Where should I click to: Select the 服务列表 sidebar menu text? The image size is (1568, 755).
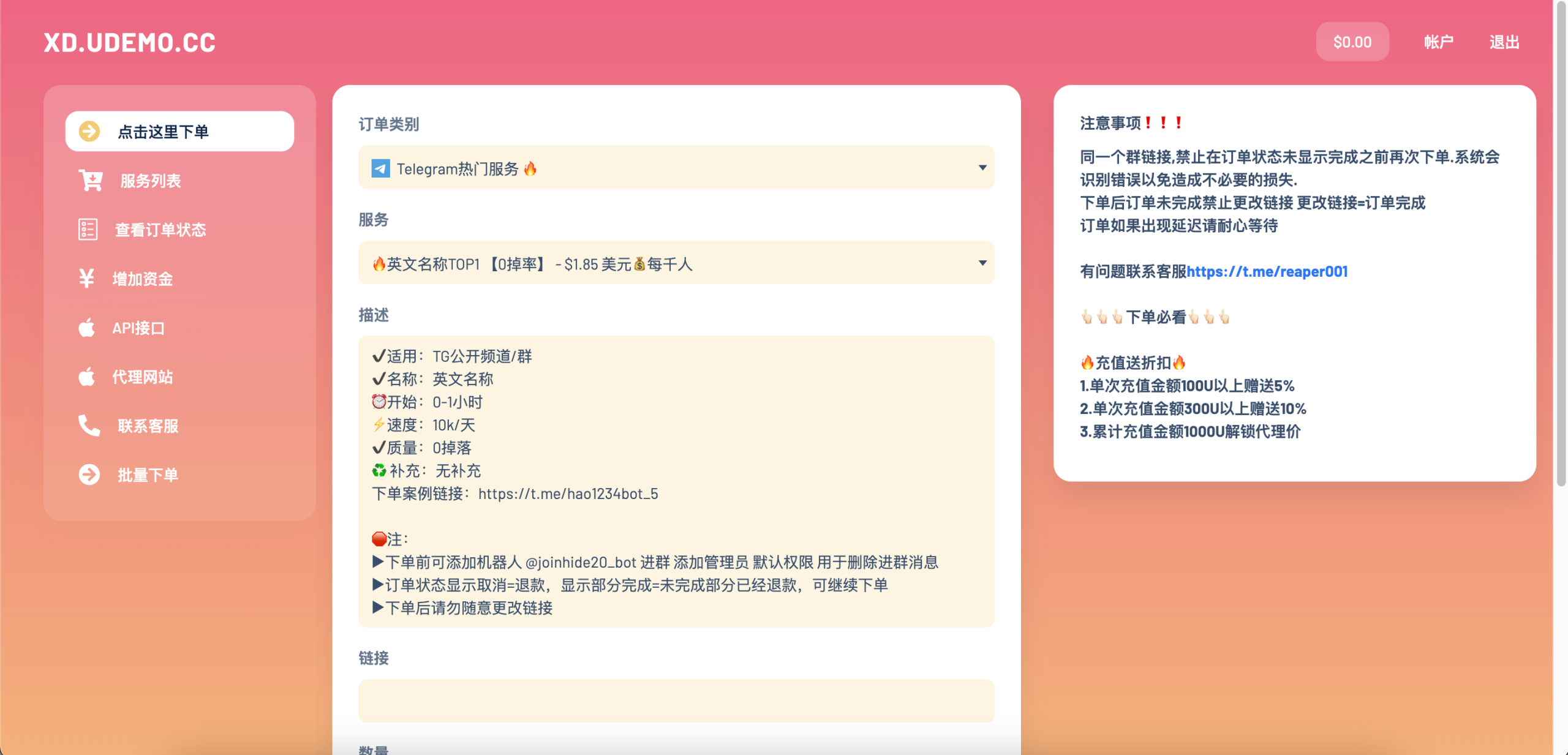151,181
